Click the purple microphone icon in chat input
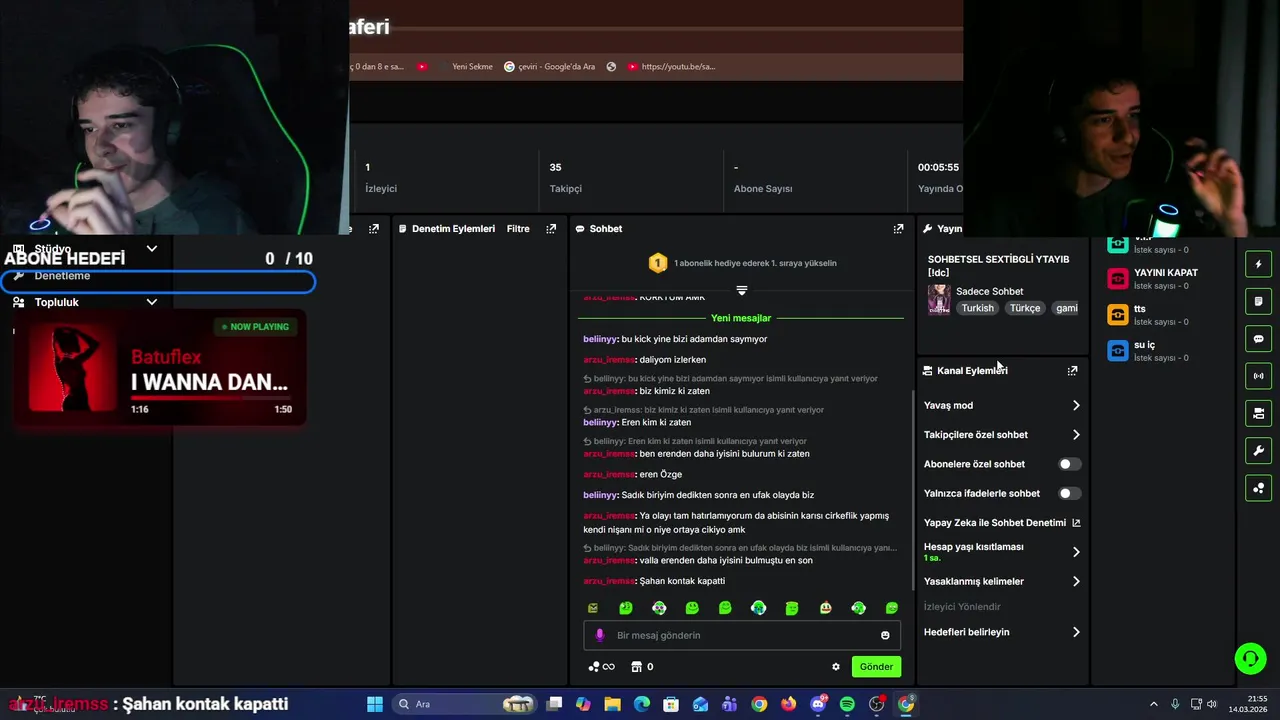 click(600, 635)
